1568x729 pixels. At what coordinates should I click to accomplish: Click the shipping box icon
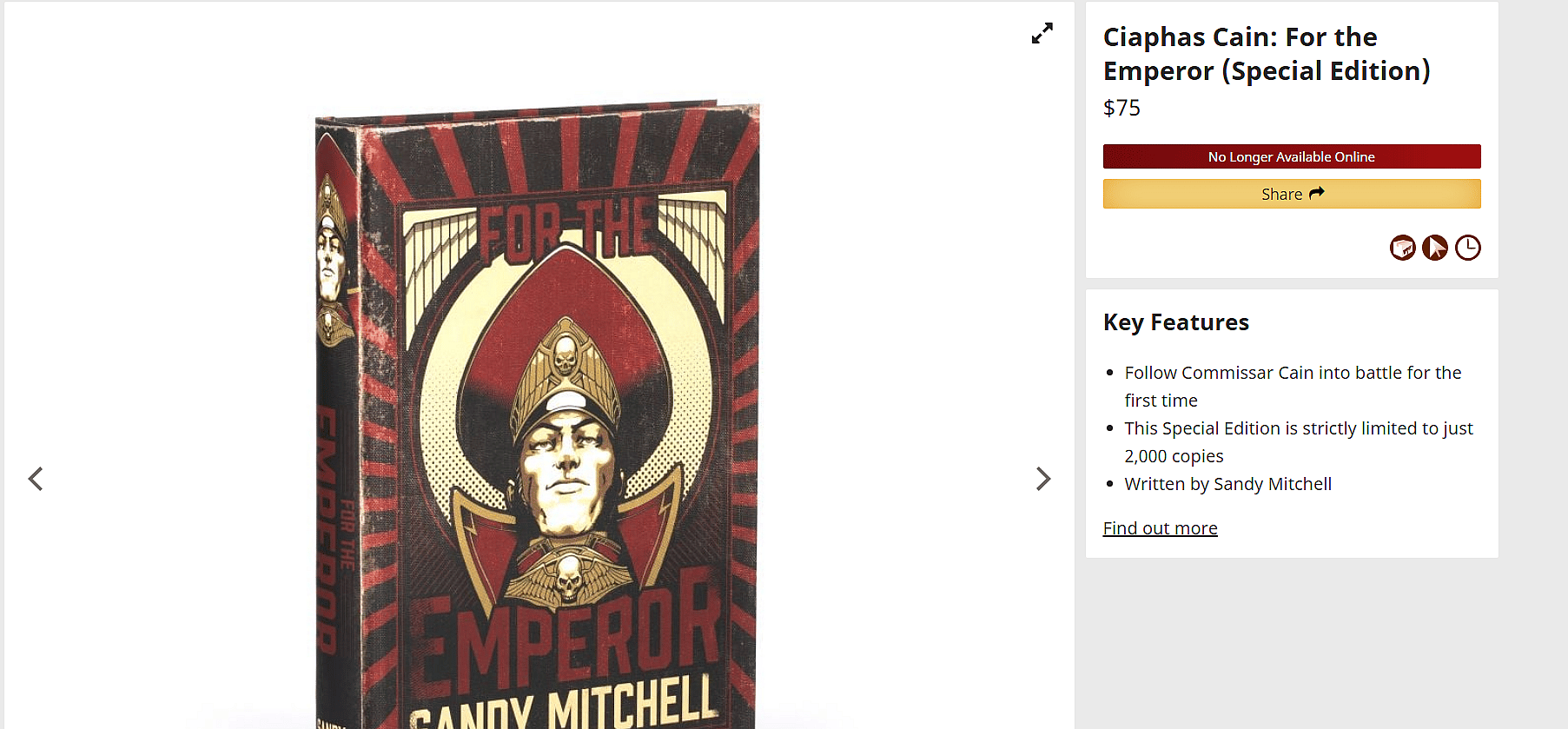[x=1402, y=248]
